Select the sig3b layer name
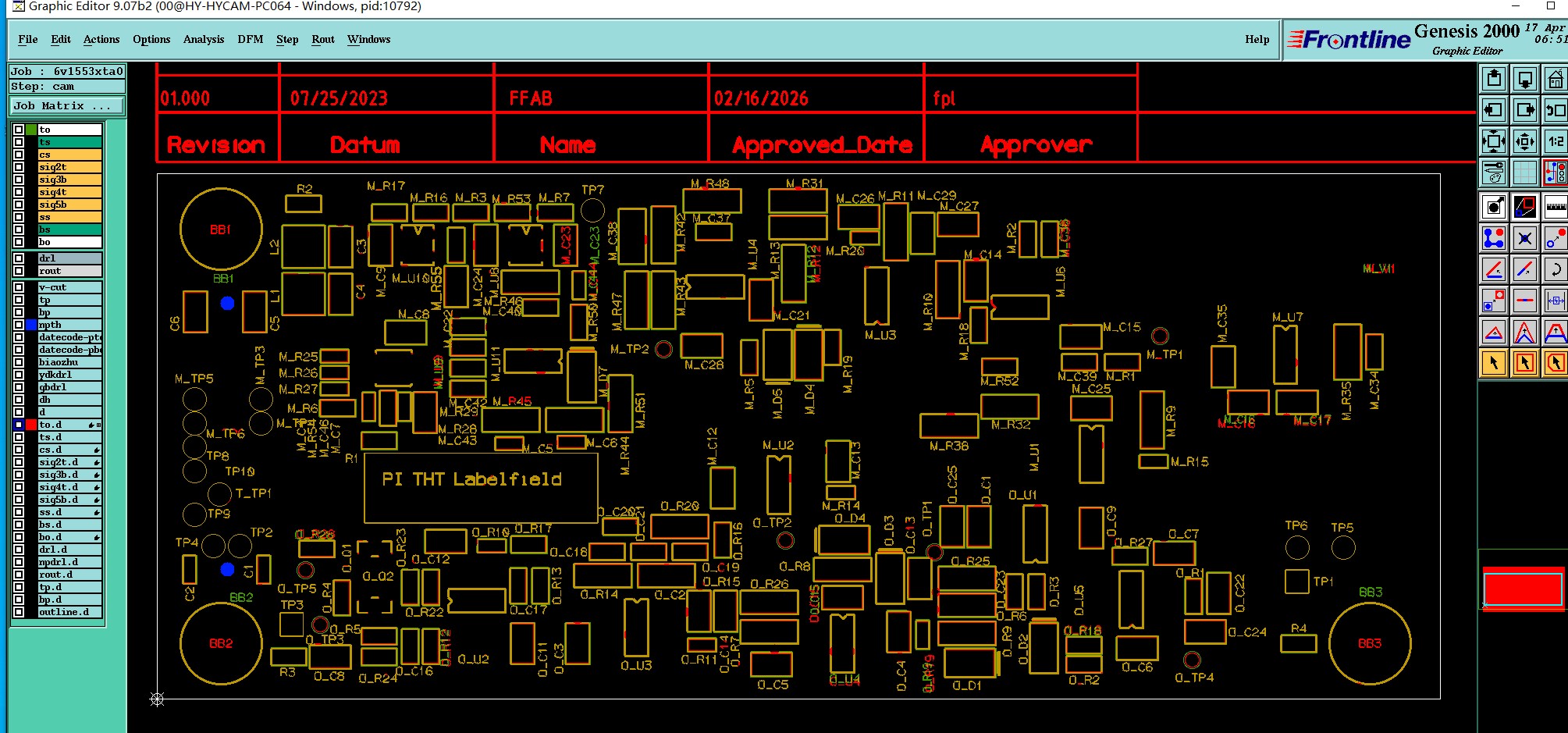 point(70,180)
